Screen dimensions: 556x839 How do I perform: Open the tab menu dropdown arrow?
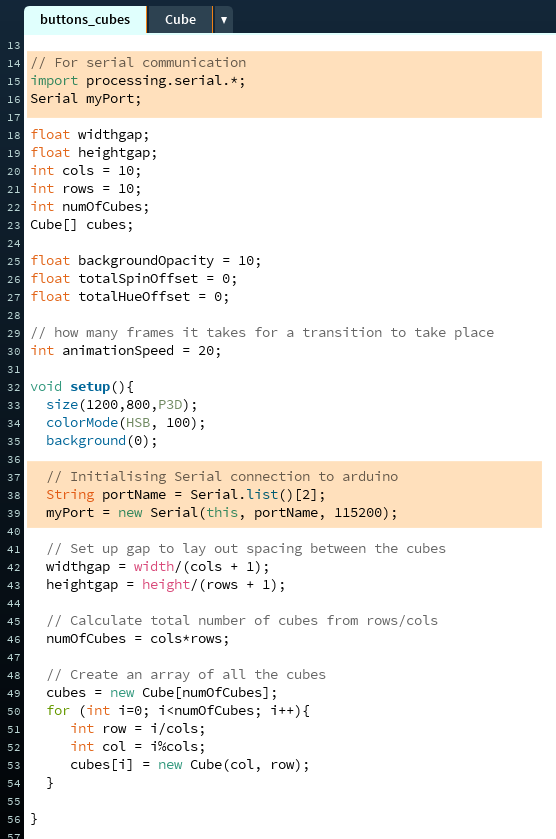(x=224, y=20)
